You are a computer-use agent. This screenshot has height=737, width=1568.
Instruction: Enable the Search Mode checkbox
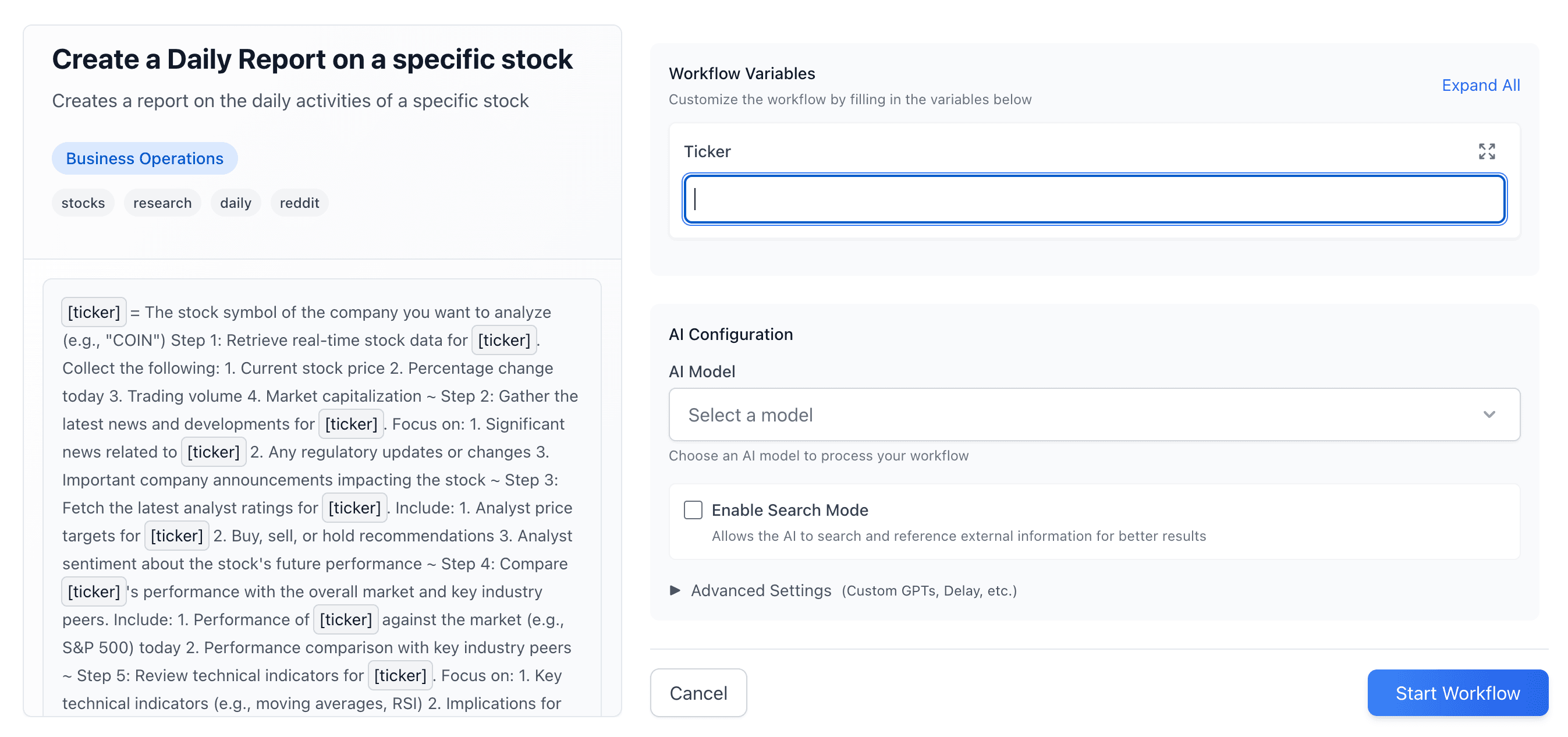coord(693,510)
